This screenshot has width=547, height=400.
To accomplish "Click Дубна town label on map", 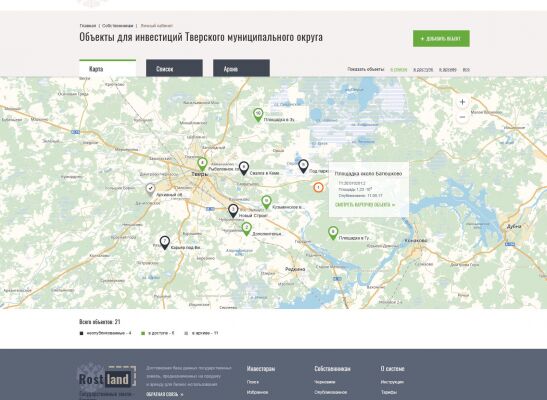I will click(x=514, y=226).
